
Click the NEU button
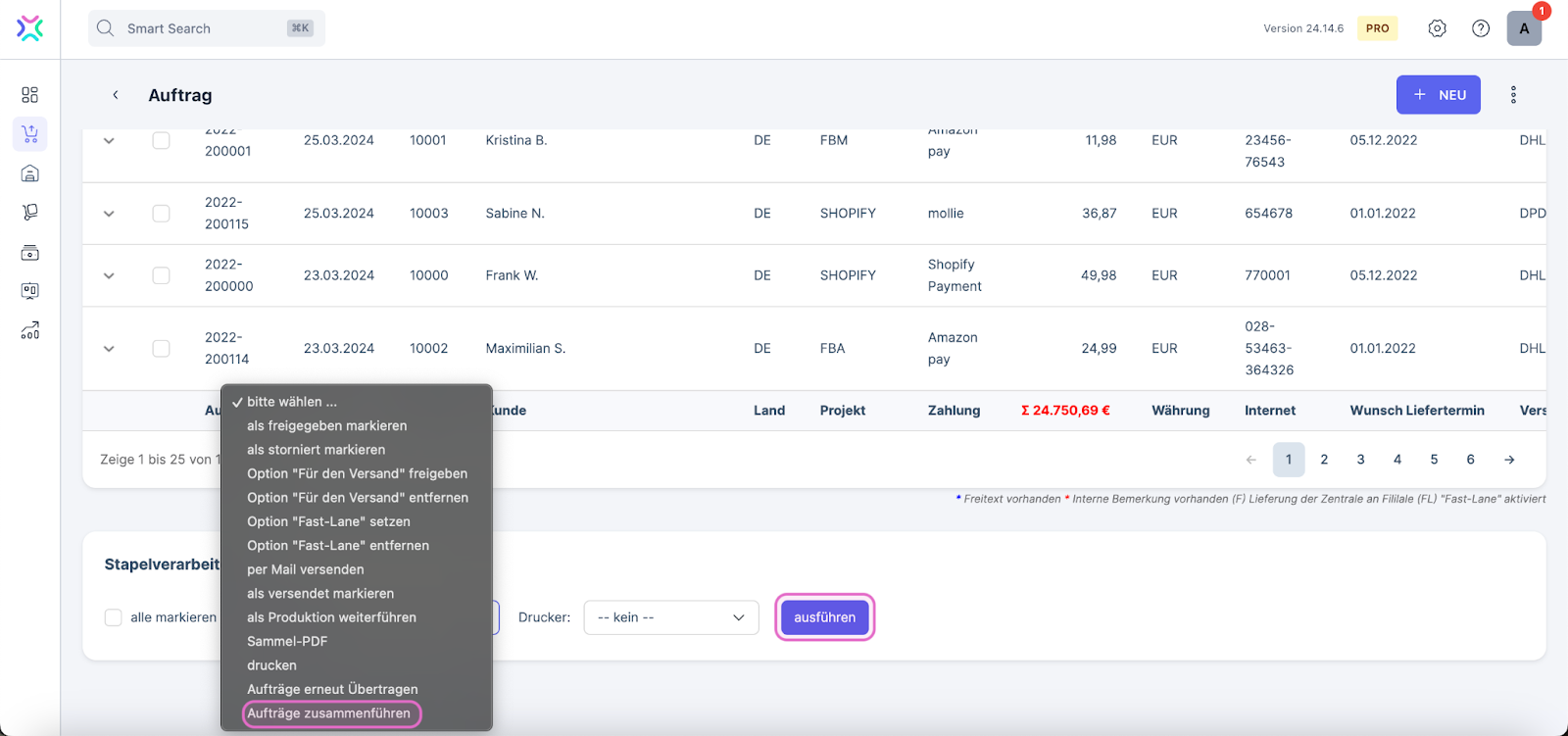(1438, 95)
